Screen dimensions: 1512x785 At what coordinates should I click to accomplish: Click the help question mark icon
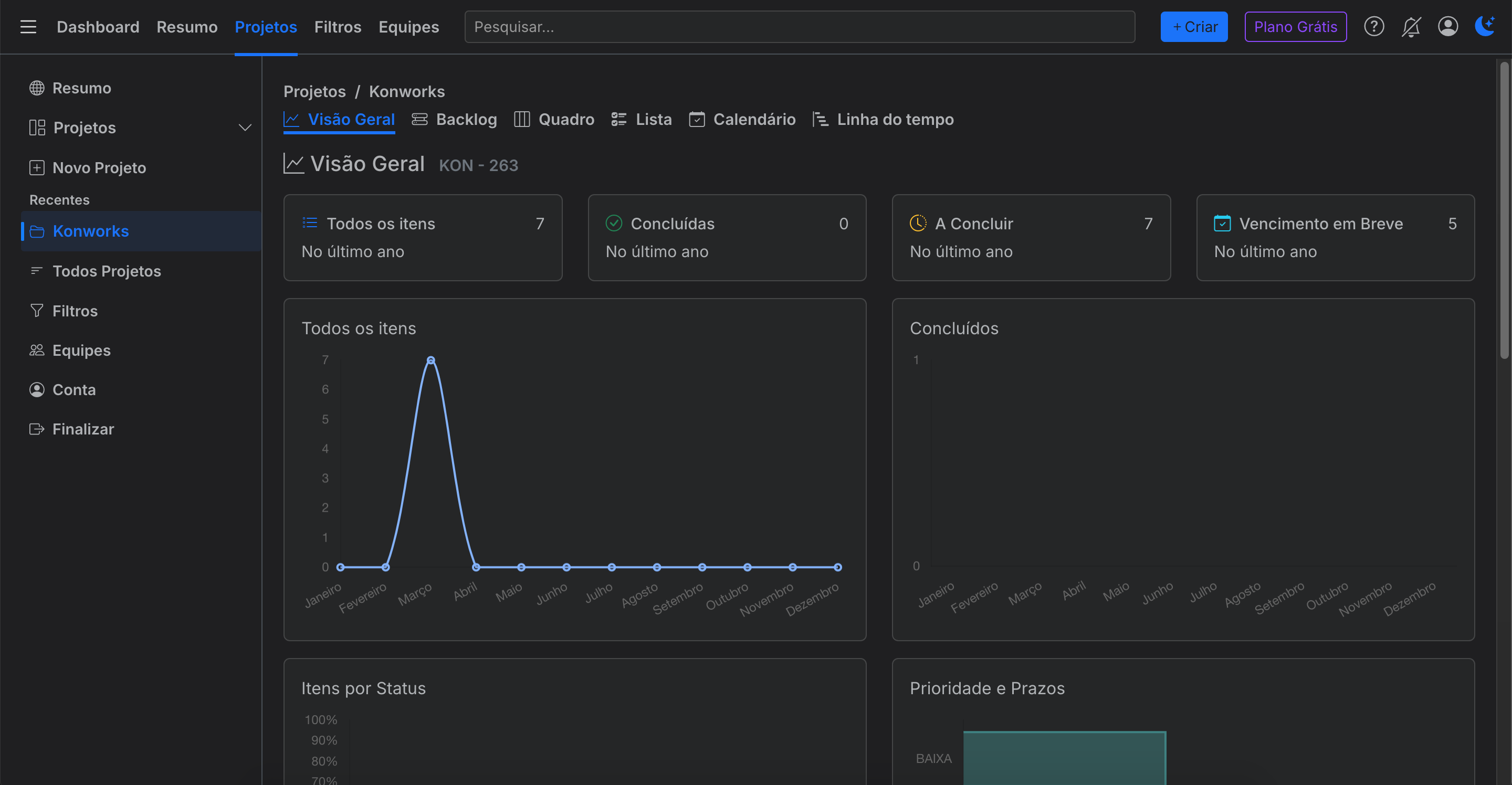point(1373,27)
